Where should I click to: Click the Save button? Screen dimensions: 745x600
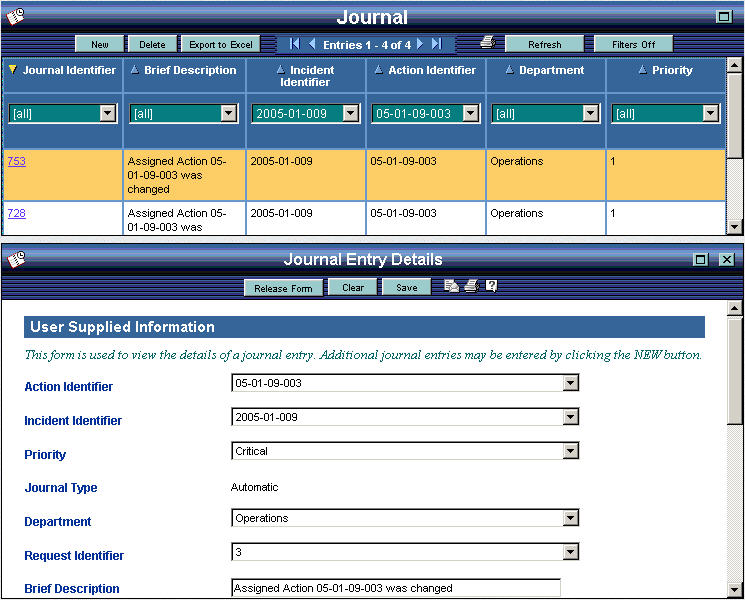coord(406,287)
